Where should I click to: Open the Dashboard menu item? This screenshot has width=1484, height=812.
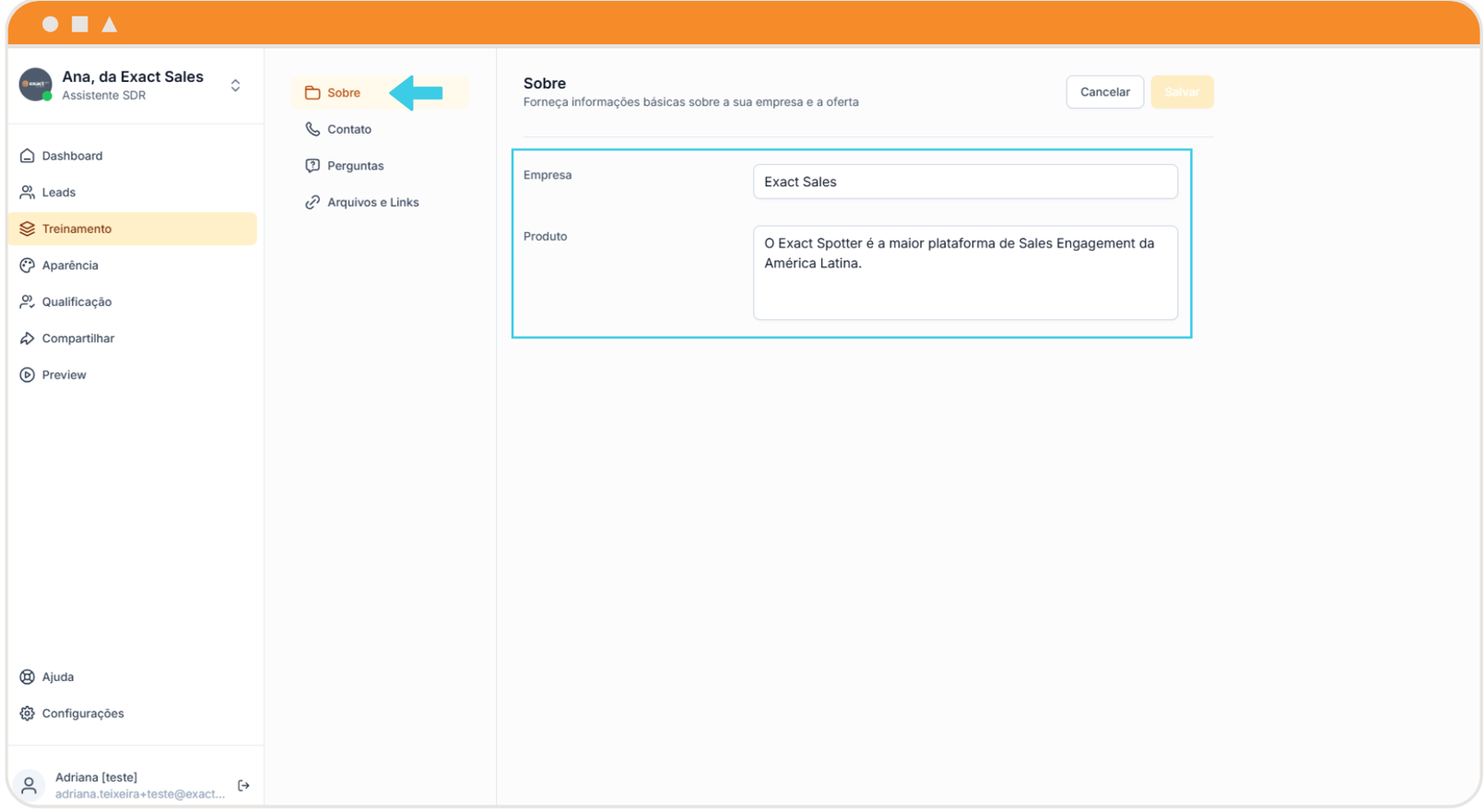coord(133,156)
